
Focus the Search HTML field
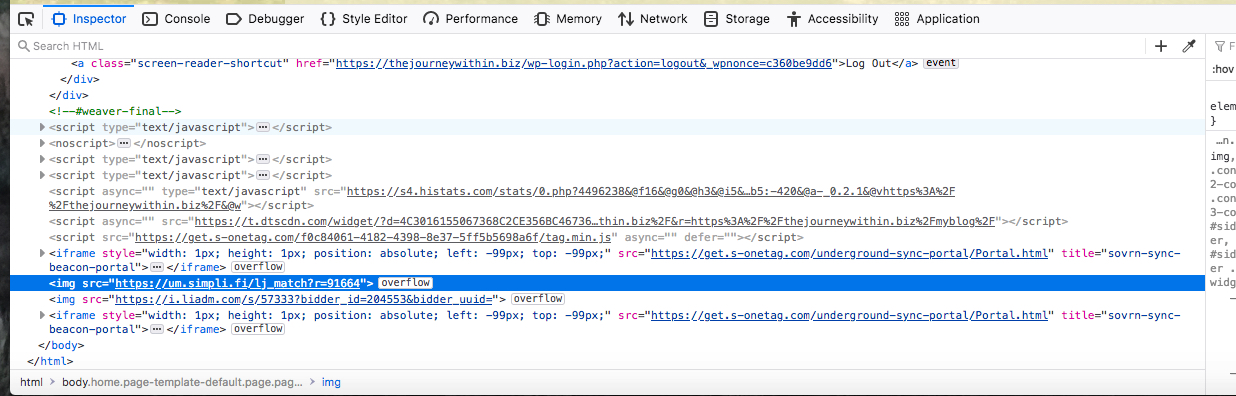tap(580, 46)
